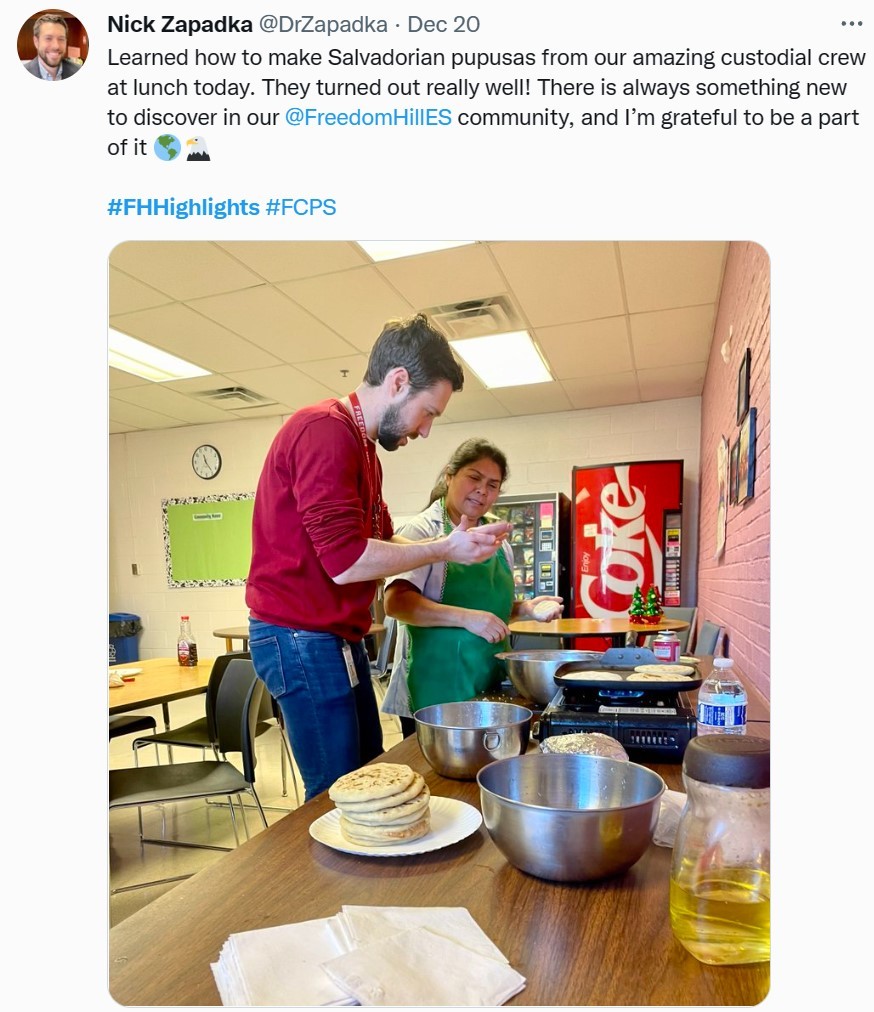Click the eagle emoji in tweet
Image resolution: width=874 pixels, height=1012 pixels.
pyautogui.click(x=198, y=148)
